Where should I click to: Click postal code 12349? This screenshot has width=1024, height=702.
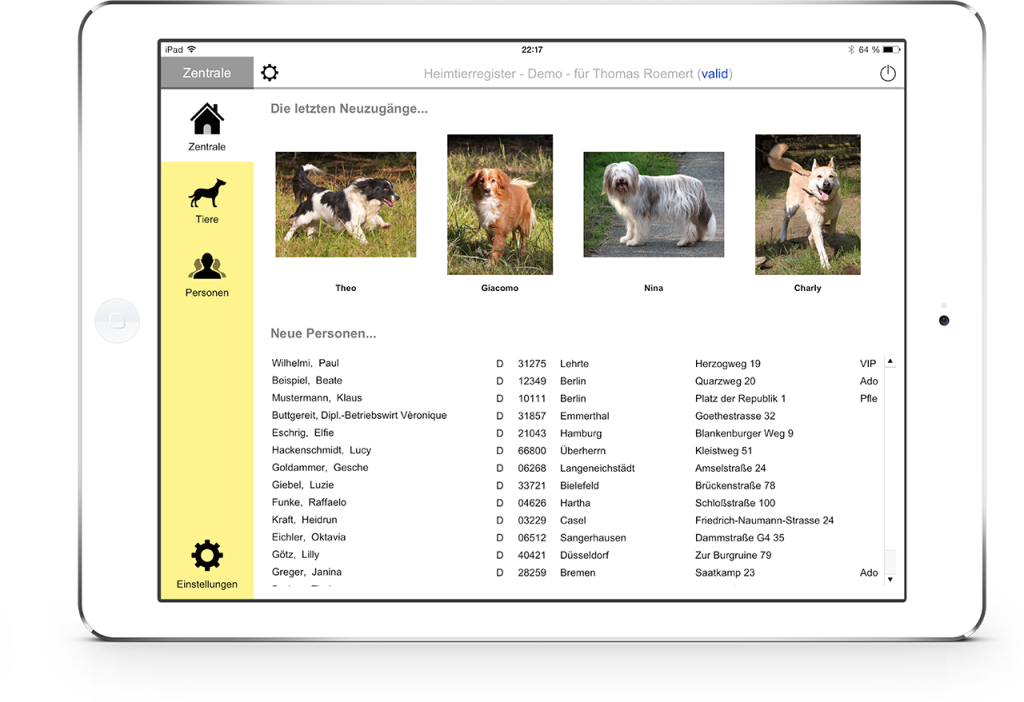[x=532, y=381]
